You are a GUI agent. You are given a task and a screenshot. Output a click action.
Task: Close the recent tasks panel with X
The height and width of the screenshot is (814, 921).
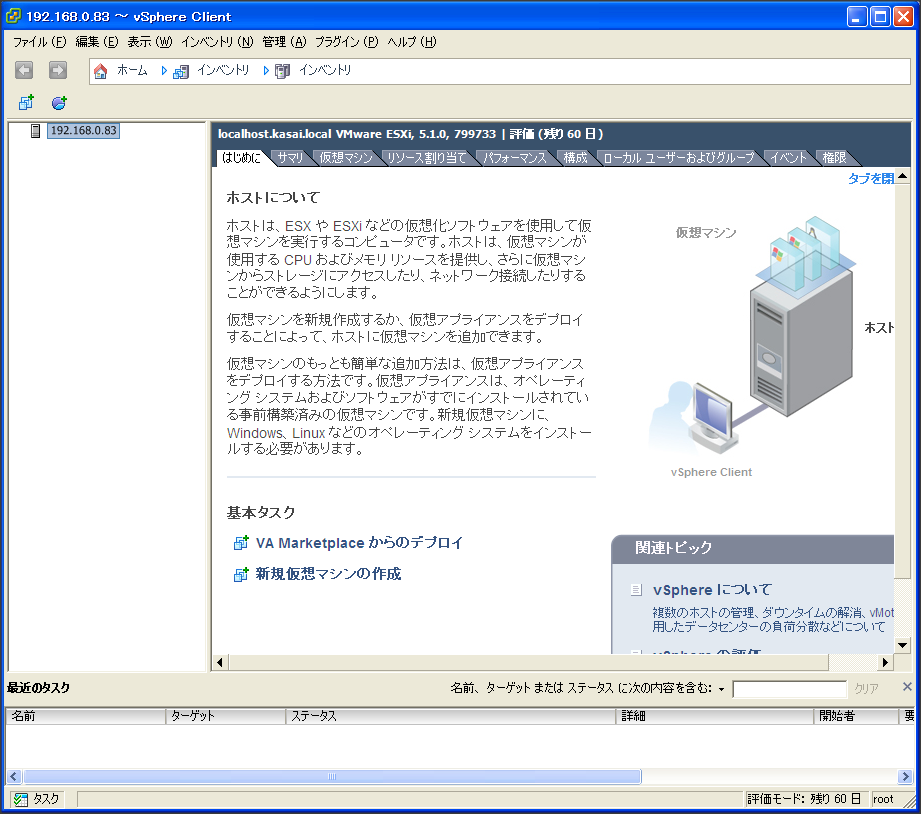[x=907, y=687]
